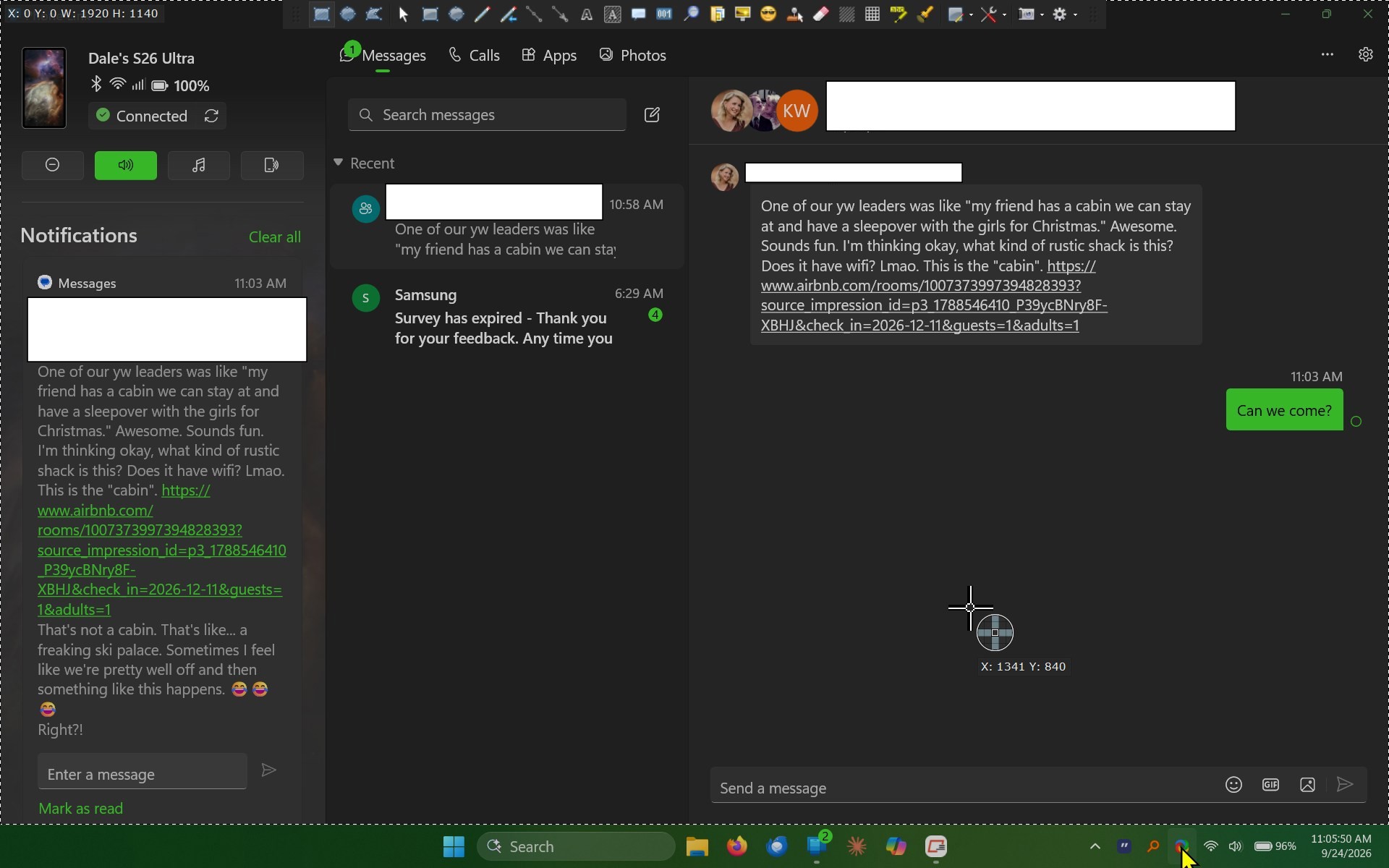Go to the Photos tab
Screen dimensions: 1389x868
[633, 56]
